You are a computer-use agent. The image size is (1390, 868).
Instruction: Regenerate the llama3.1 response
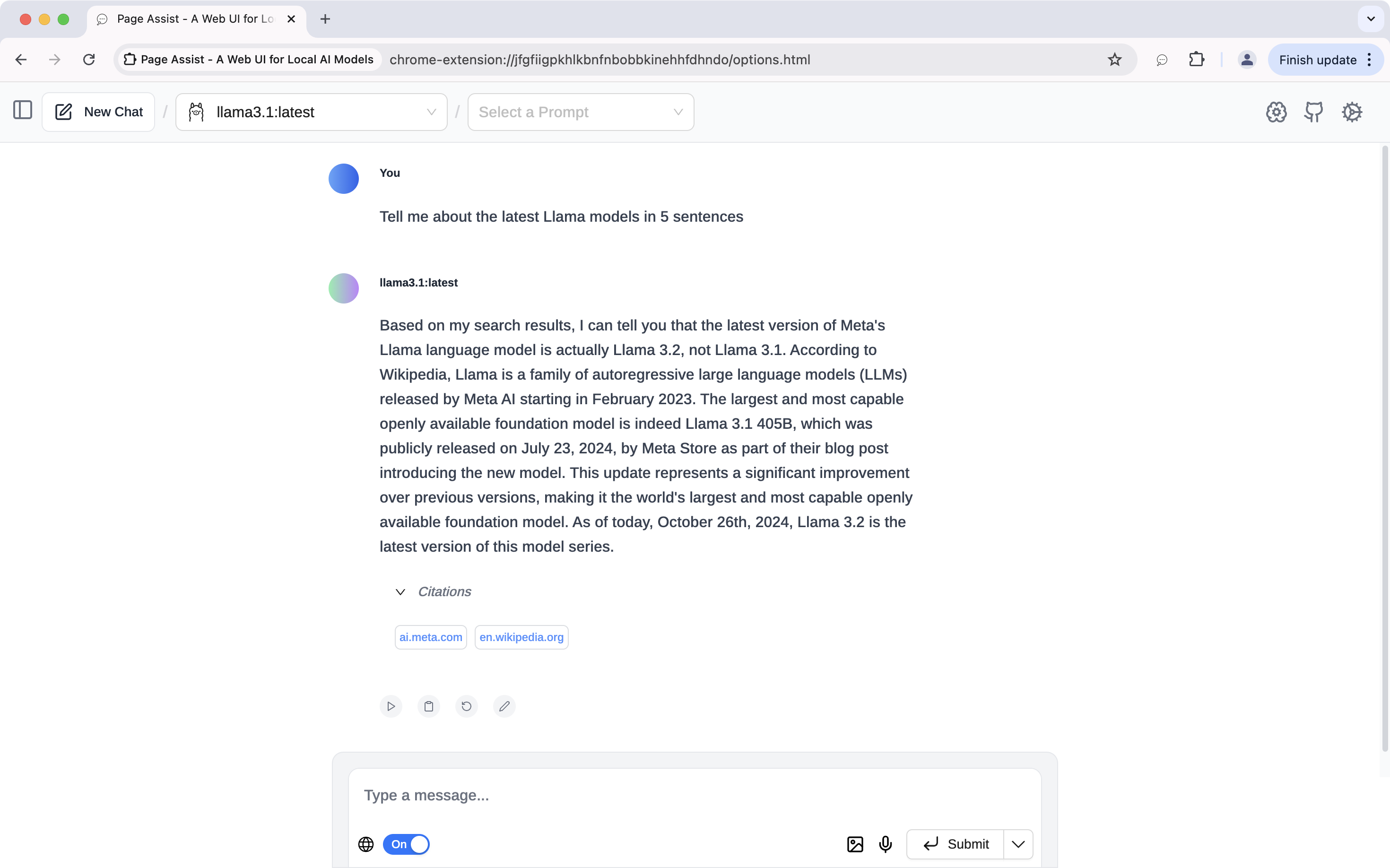click(466, 706)
